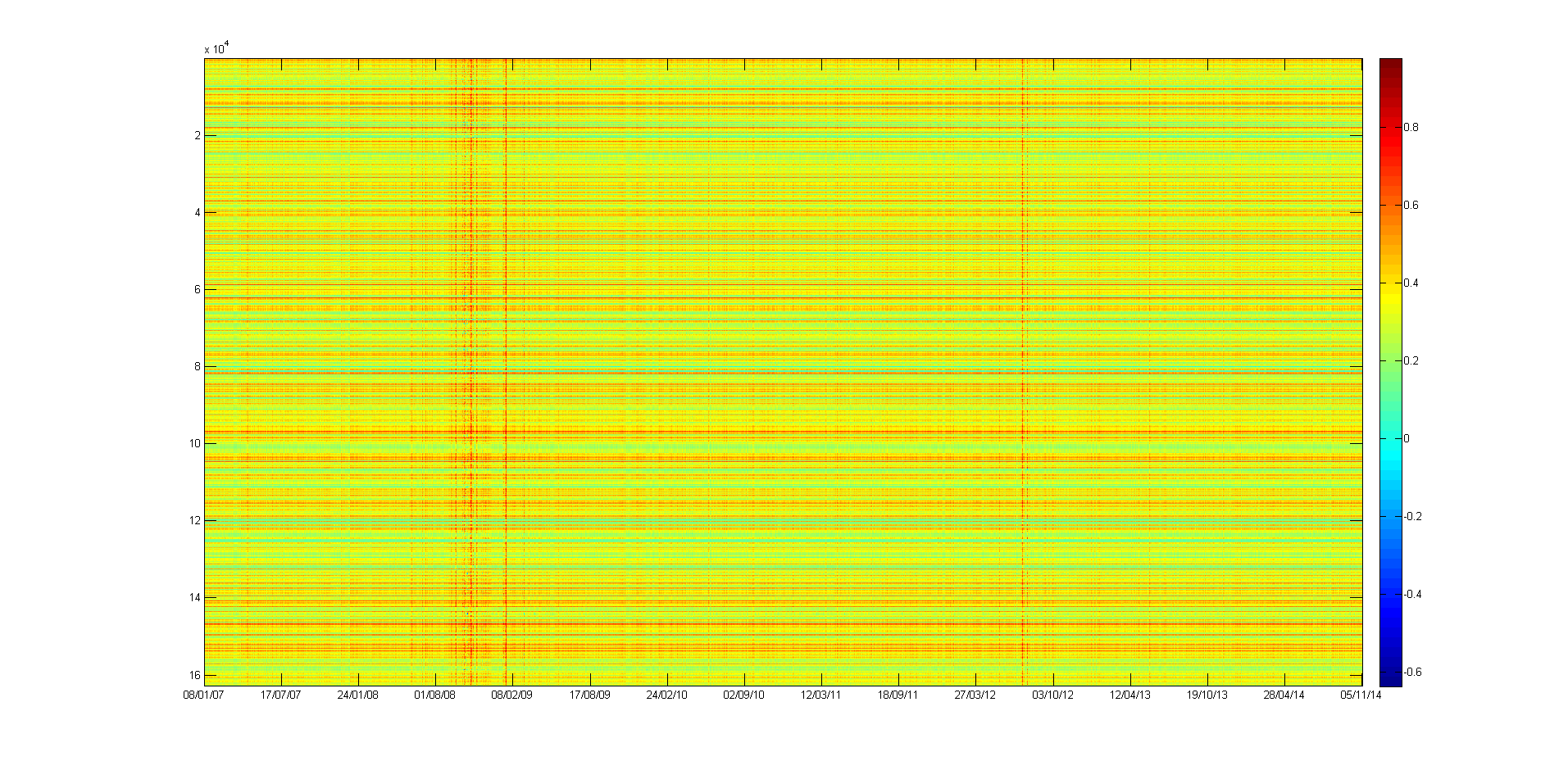Click the x 10^4 axis exponent label

216,48
